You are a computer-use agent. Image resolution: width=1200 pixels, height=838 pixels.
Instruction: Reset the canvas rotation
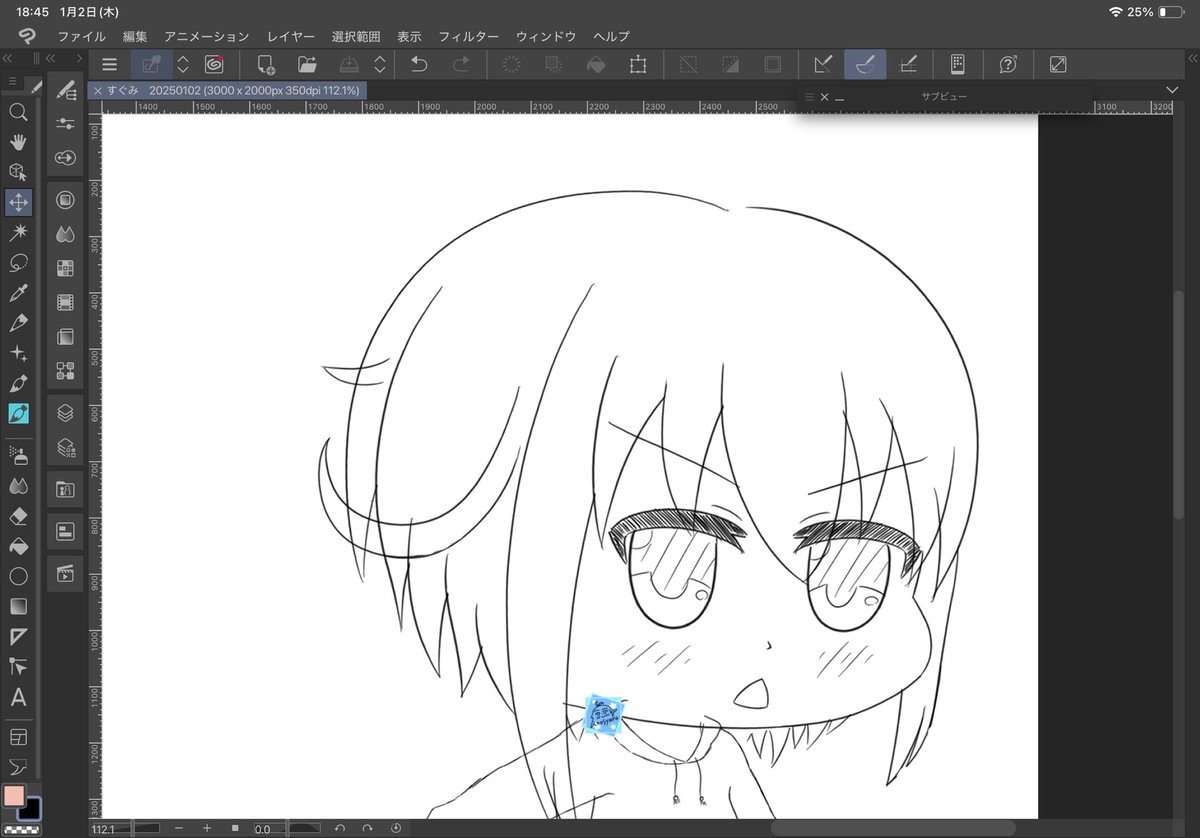click(x=395, y=828)
